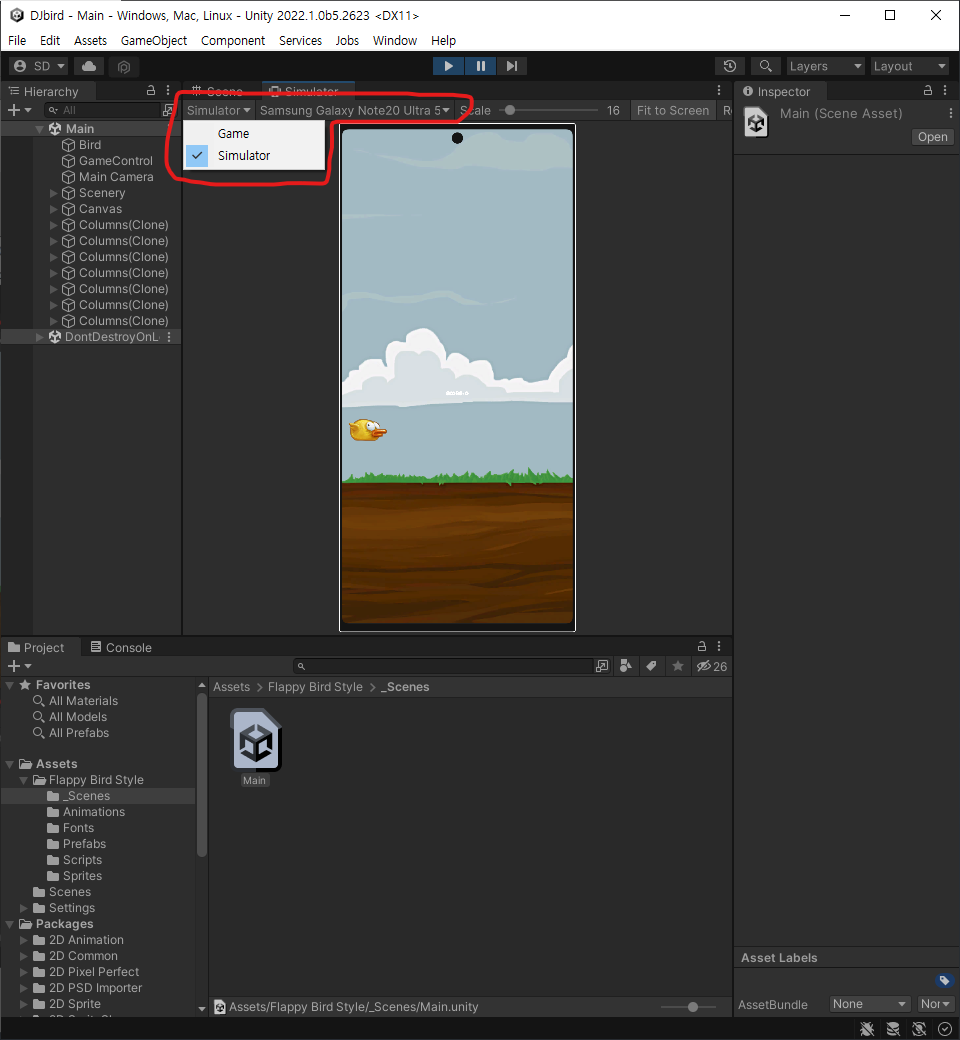Toggle hidden packages visibility (26)
The height and width of the screenshot is (1040, 960).
711,666
